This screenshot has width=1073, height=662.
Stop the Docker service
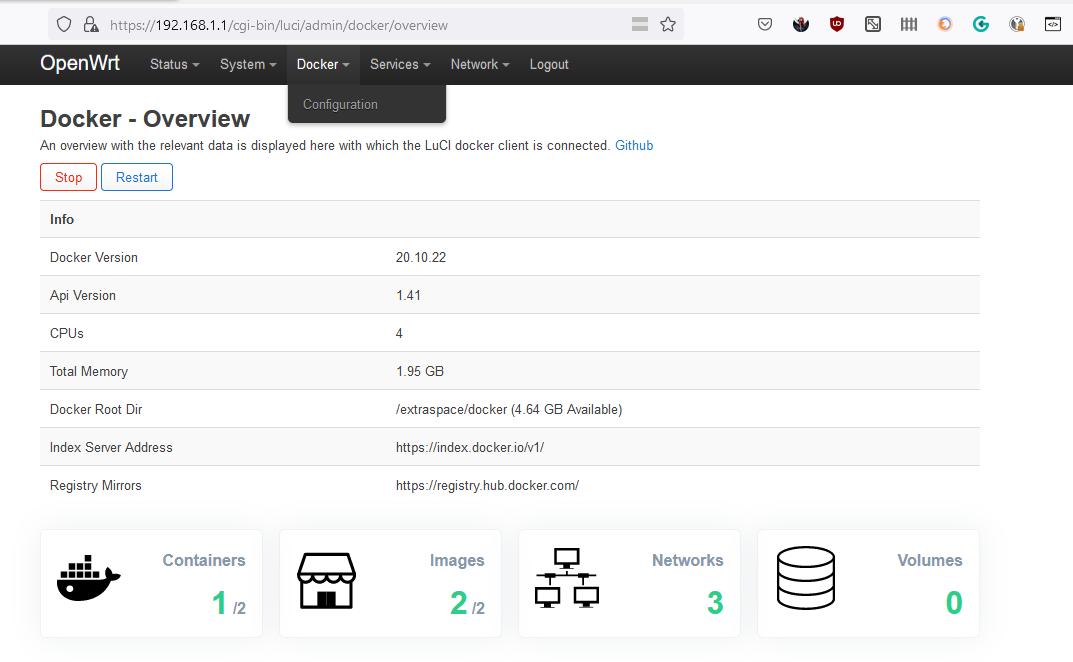point(68,177)
